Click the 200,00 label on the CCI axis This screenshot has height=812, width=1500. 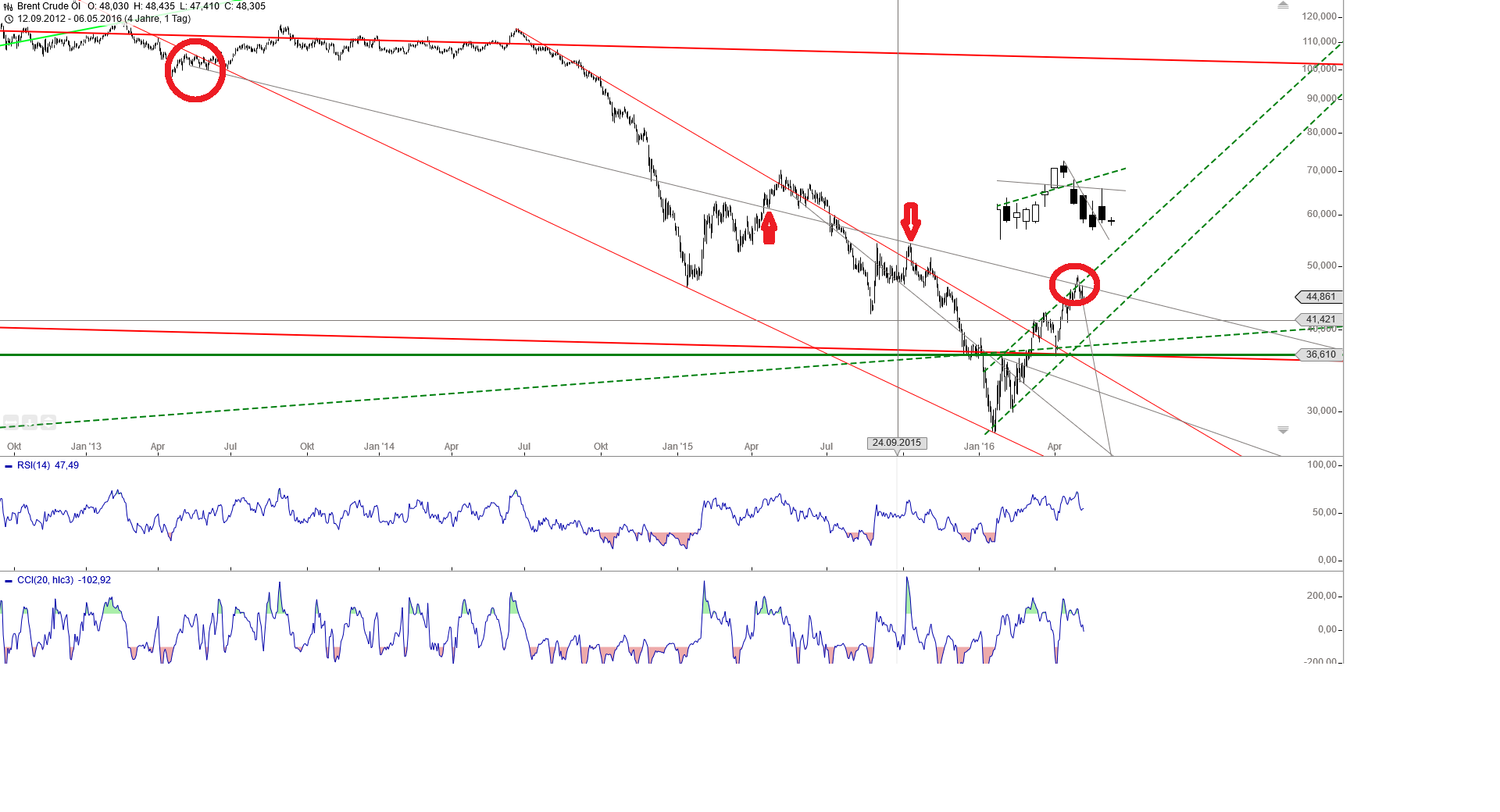(x=1322, y=596)
